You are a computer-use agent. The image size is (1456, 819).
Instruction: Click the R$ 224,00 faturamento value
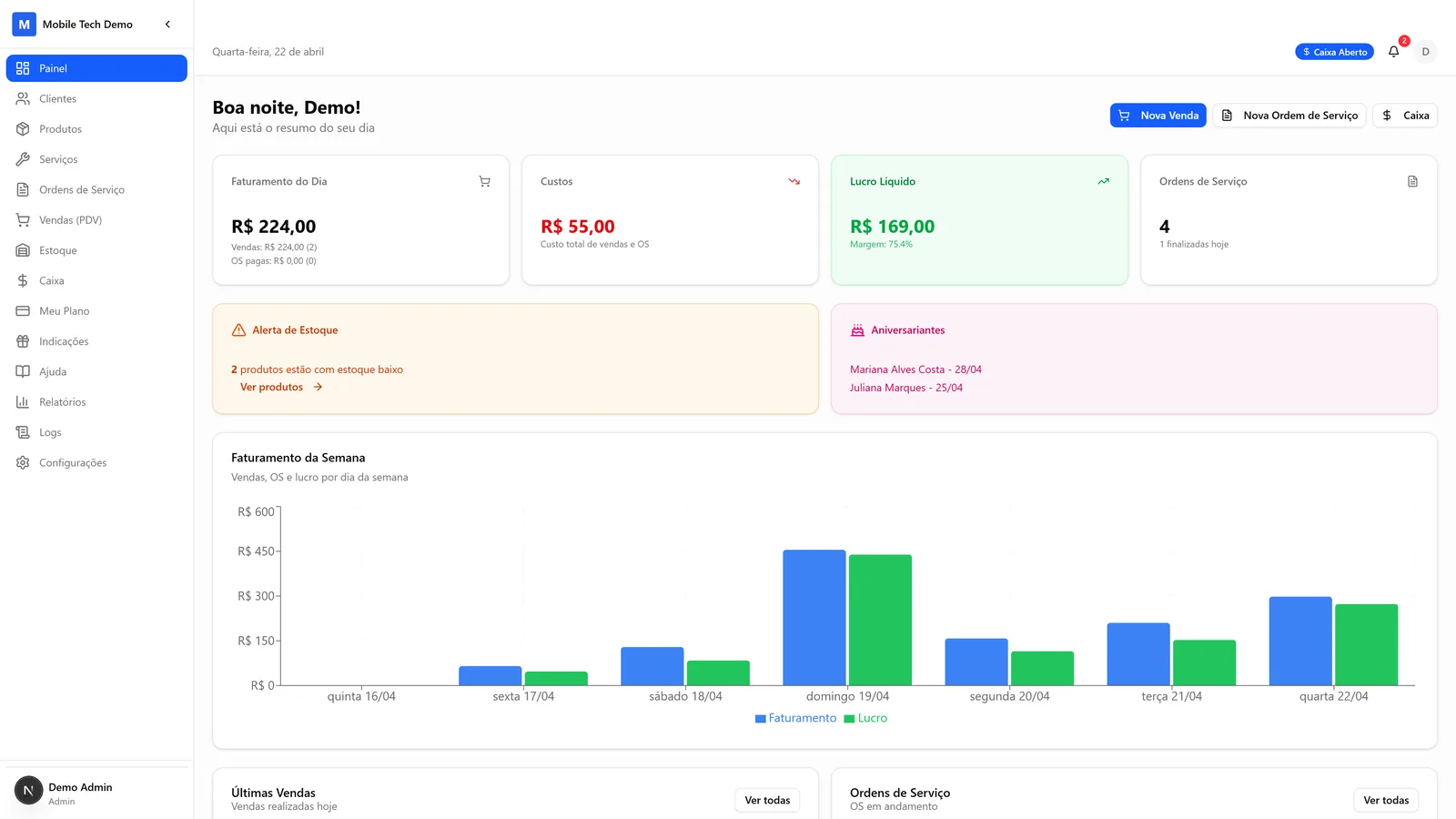click(273, 227)
